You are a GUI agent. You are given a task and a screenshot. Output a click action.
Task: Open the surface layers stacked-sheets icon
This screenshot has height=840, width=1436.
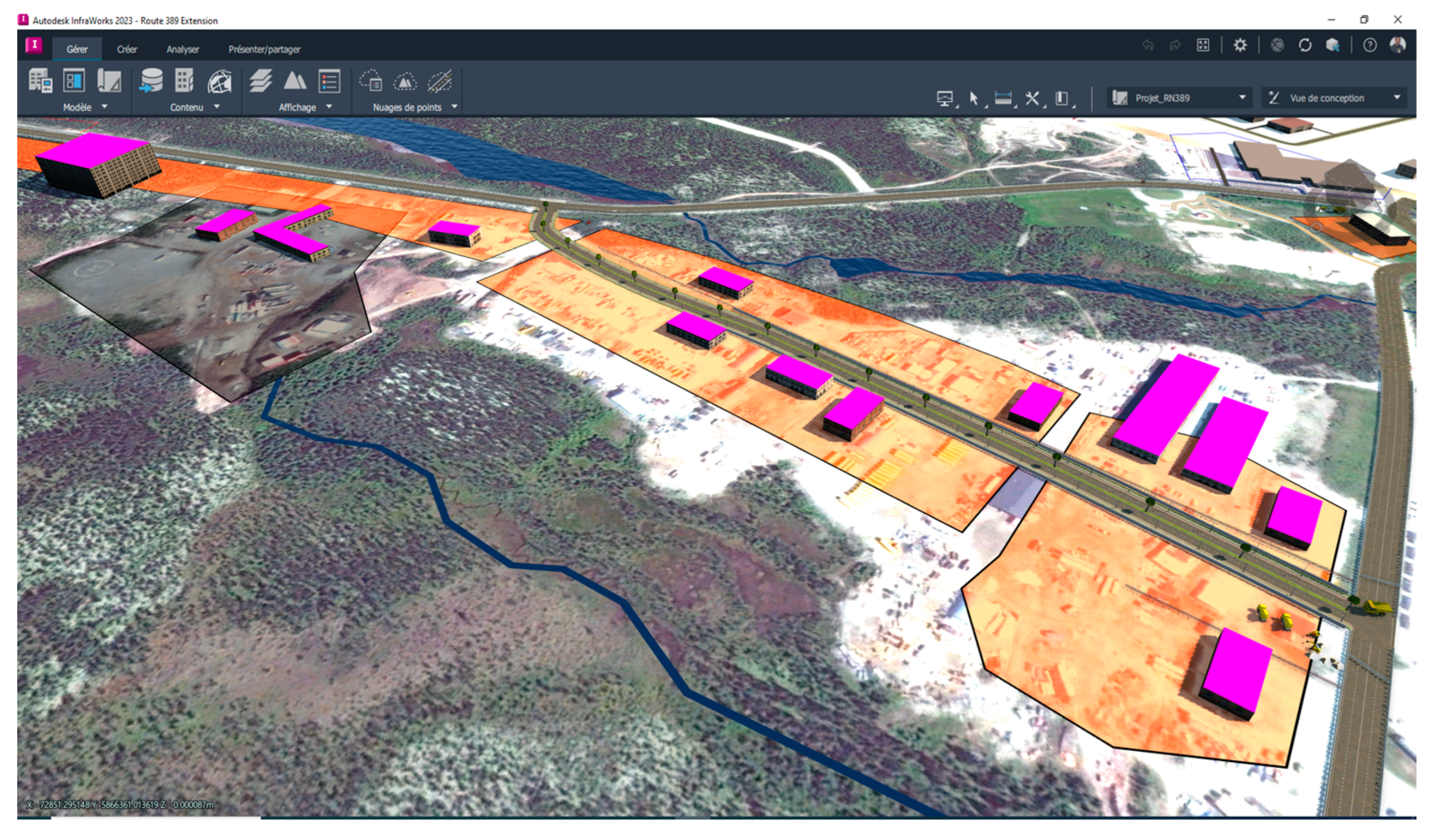point(261,81)
